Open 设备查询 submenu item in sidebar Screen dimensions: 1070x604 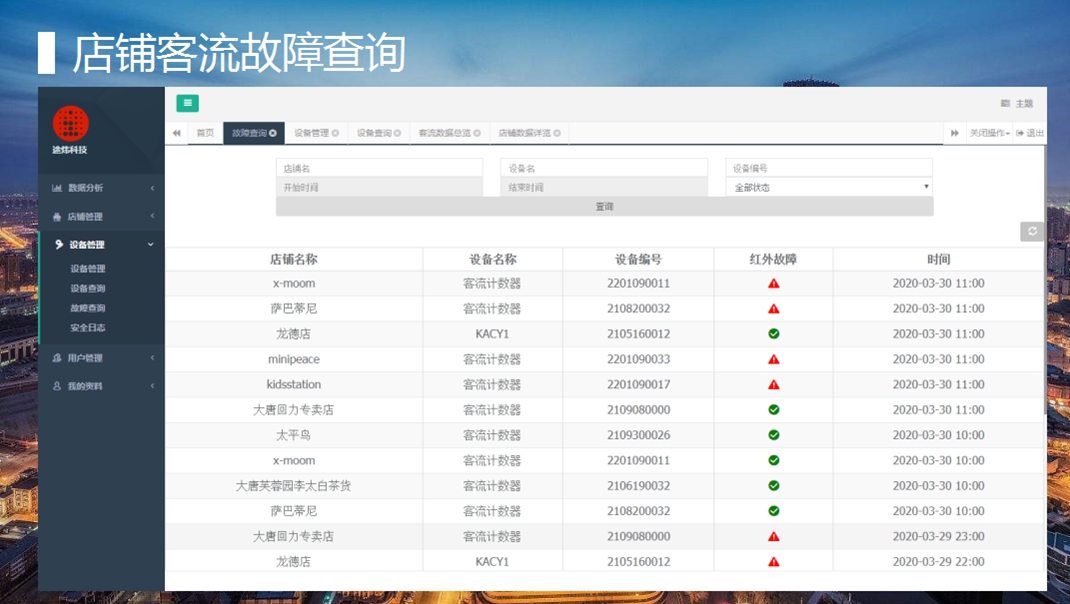(87, 289)
